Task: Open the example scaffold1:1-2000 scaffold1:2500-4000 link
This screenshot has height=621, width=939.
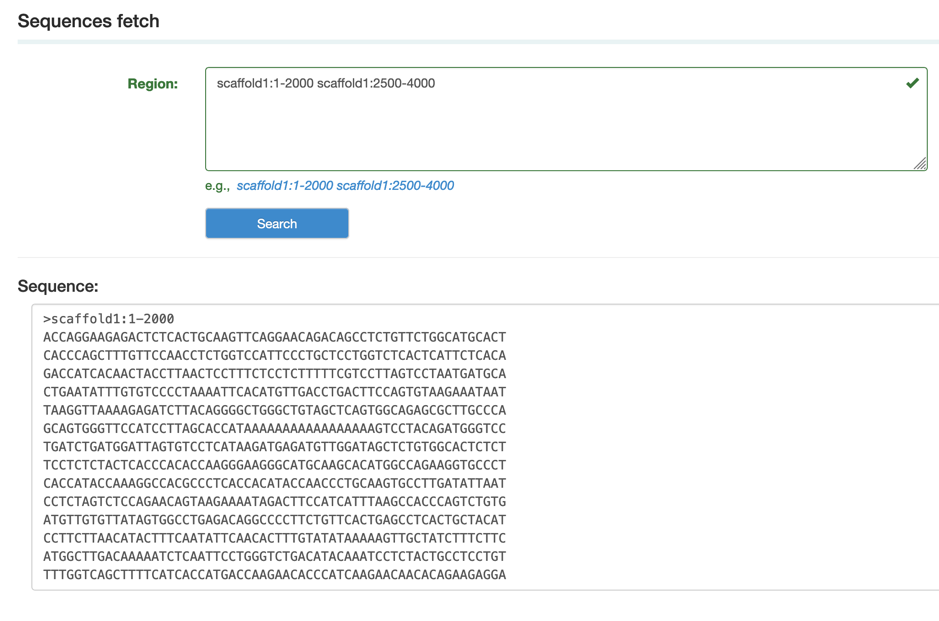Action: pos(345,185)
